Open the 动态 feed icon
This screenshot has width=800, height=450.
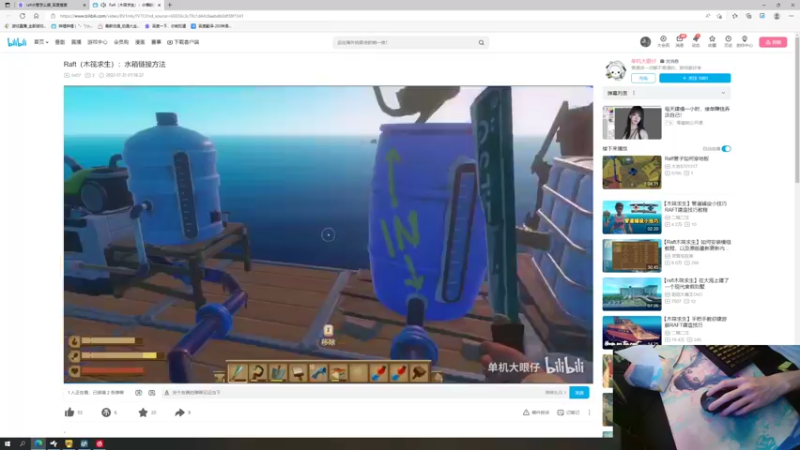tap(696, 41)
